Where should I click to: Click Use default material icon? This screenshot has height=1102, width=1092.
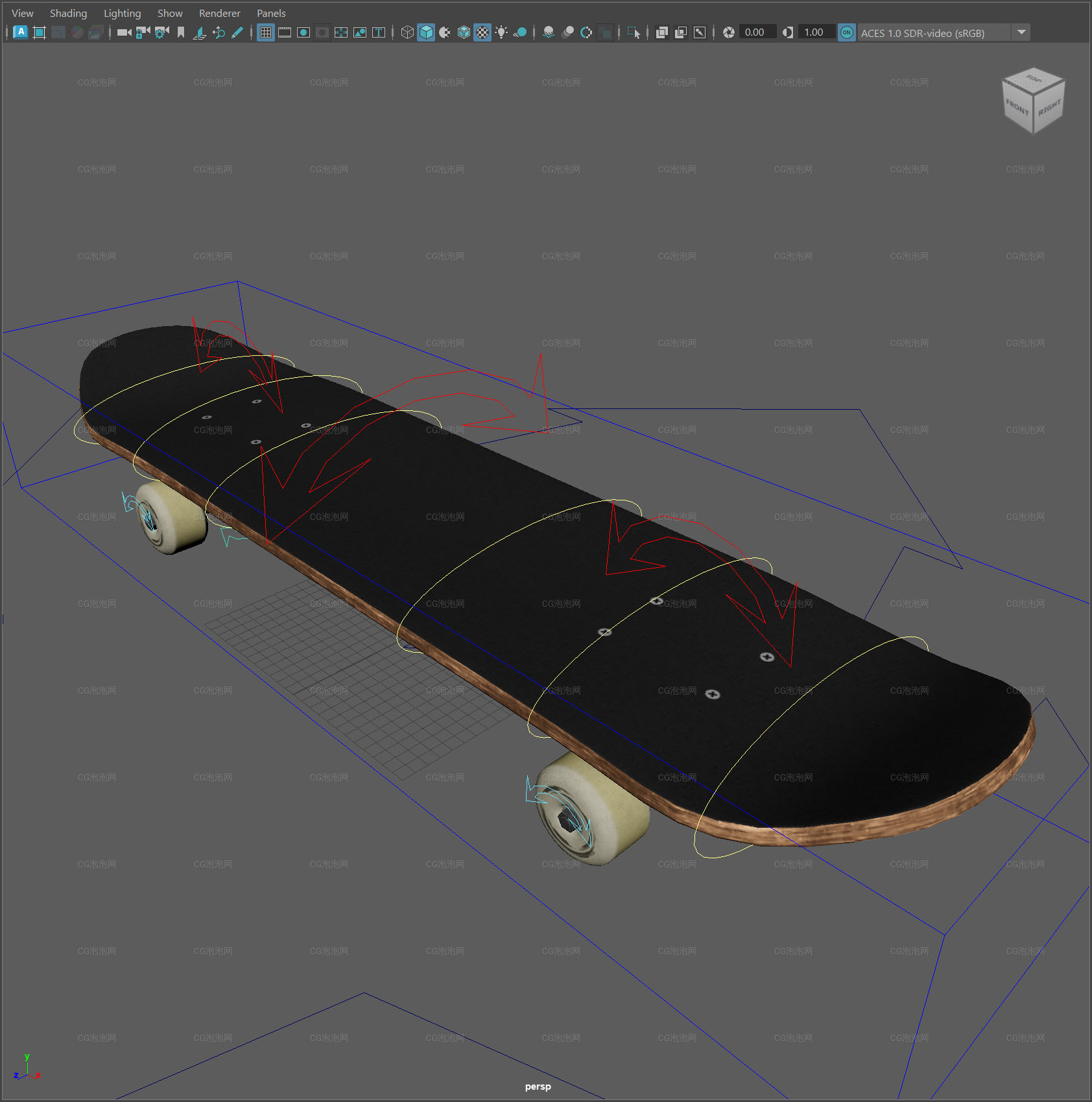click(445, 32)
